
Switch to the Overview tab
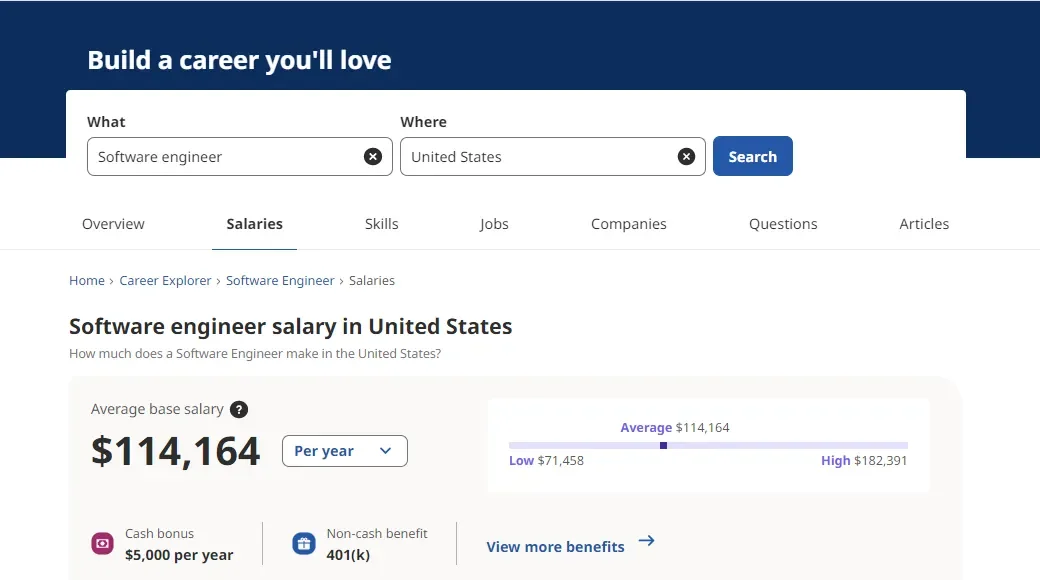click(113, 224)
